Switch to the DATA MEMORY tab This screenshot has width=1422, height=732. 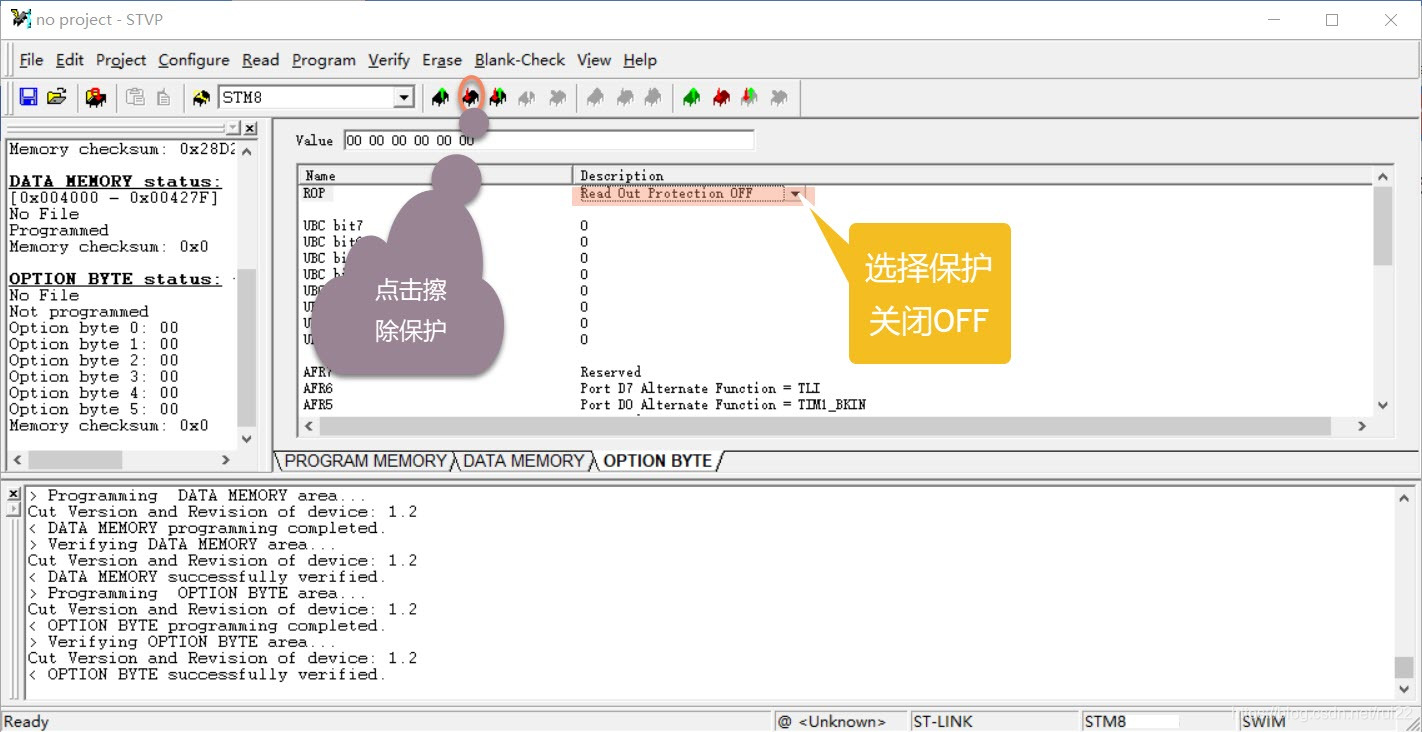(x=523, y=461)
